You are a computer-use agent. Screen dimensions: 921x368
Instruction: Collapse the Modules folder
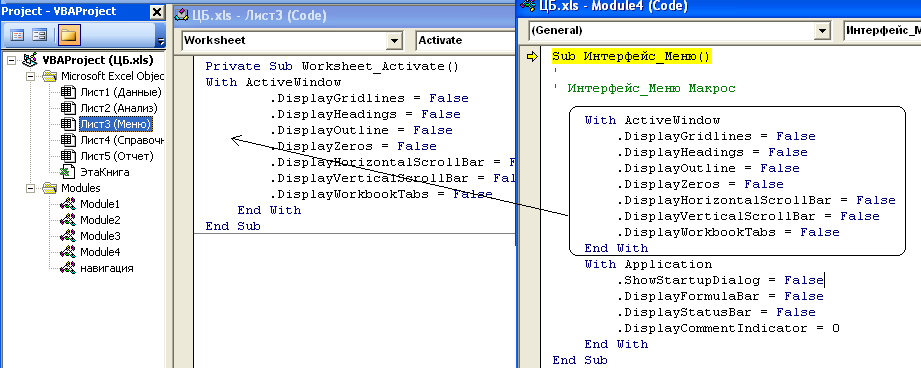(30, 188)
